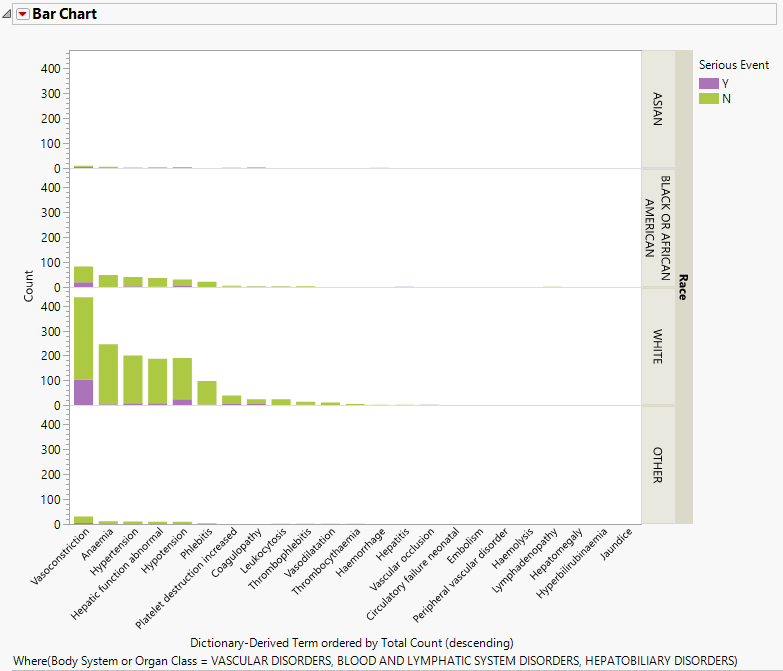This screenshot has width=783, height=671.
Task: Click the purple Y serious event legend swatch
Action: (708, 84)
